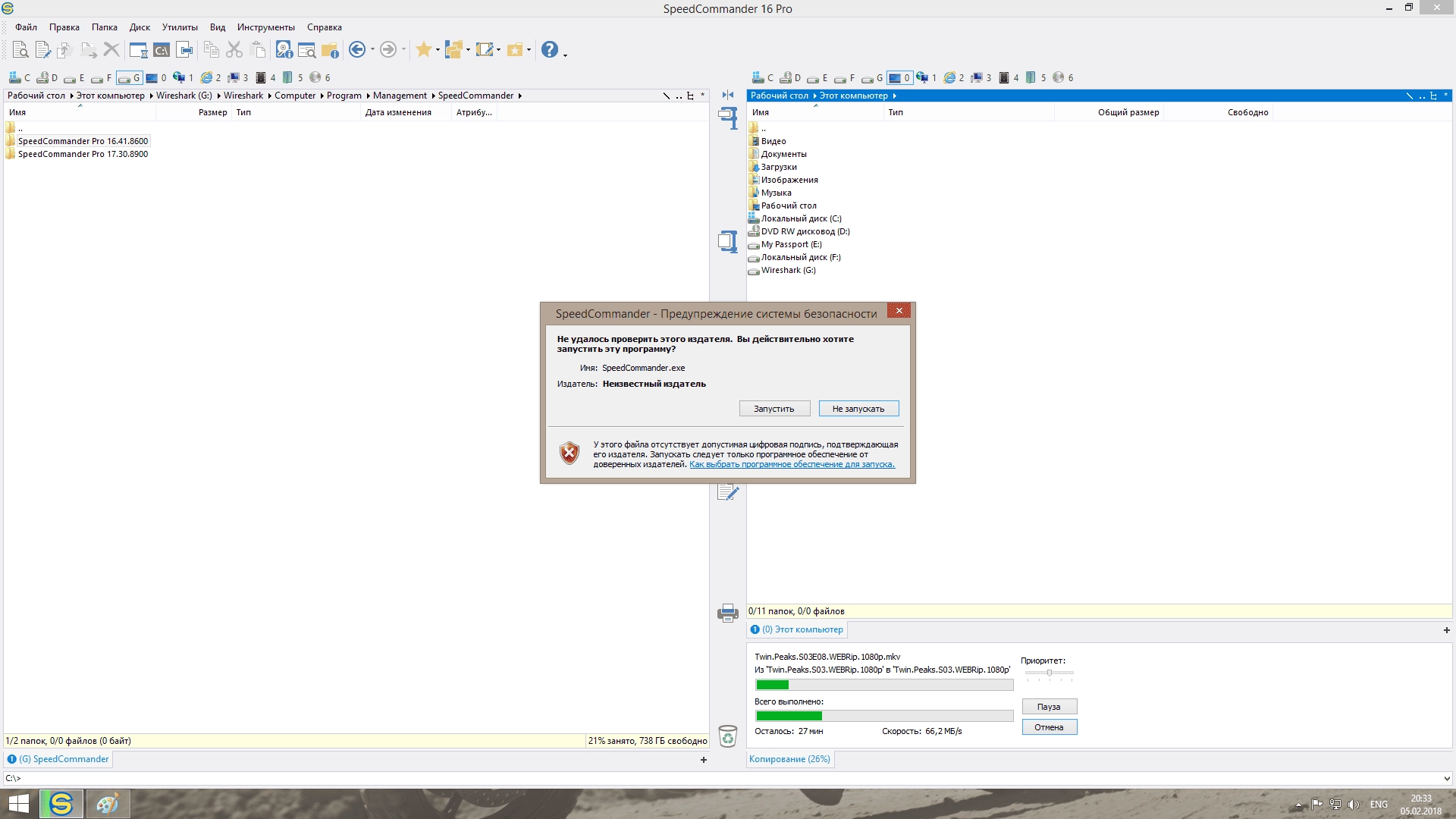This screenshot has height=819, width=1456.
Task: Expand the Favorites star dropdown arrow
Action: [438, 50]
